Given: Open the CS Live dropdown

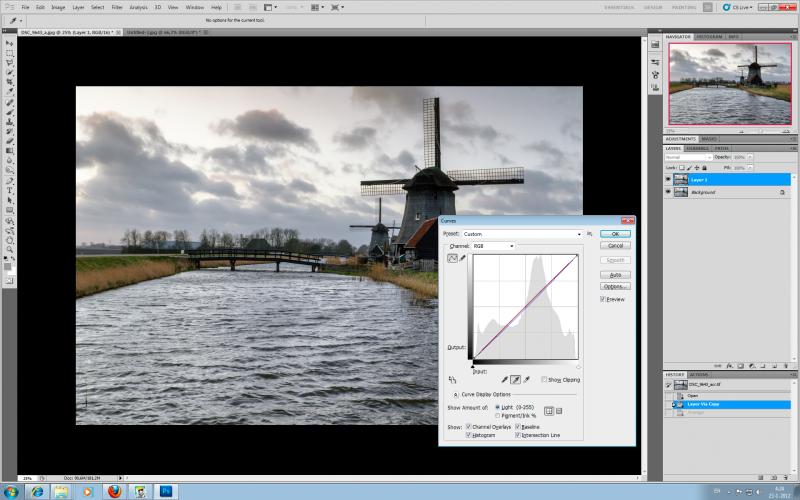Looking at the screenshot, I should click(737, 7).
